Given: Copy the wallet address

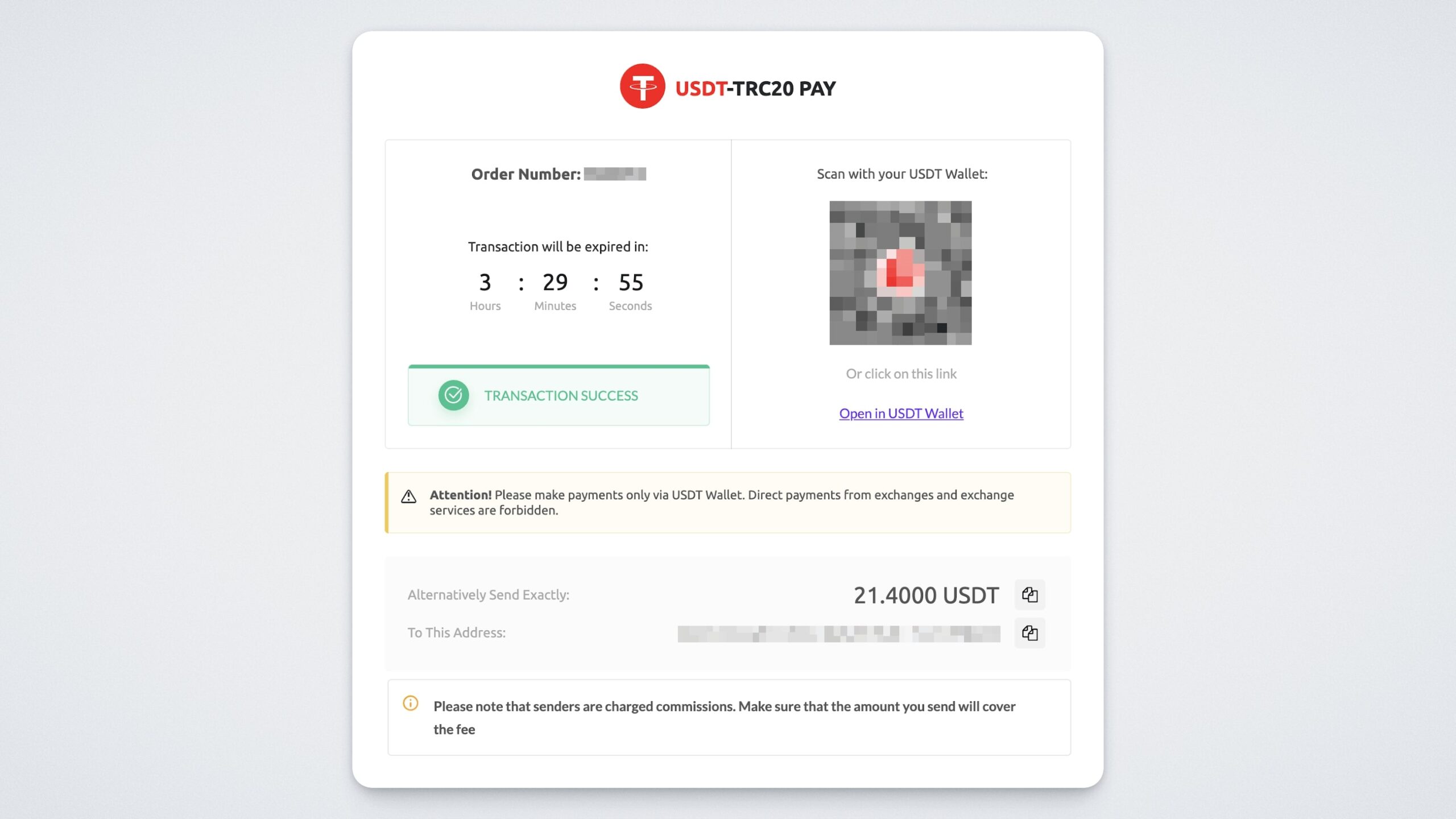Looking at the screenshot, I should tap(1029, 633).
